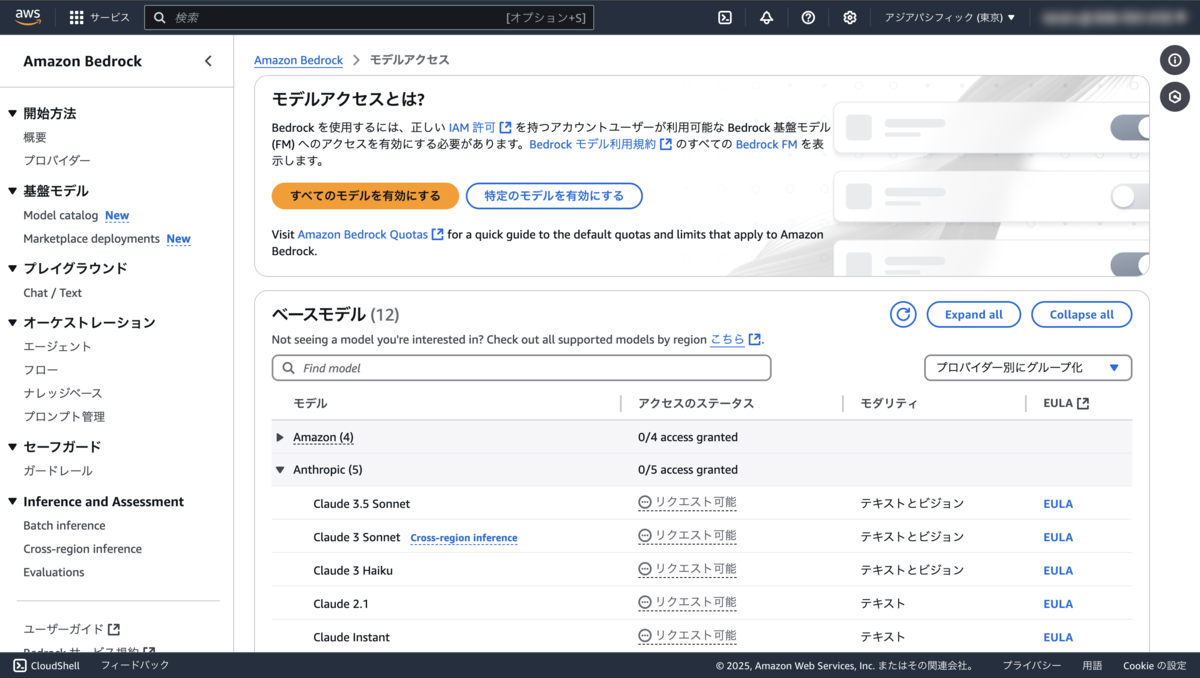
Task: Open Model catalog in the sidebar
Action: [x=61, y=215]
